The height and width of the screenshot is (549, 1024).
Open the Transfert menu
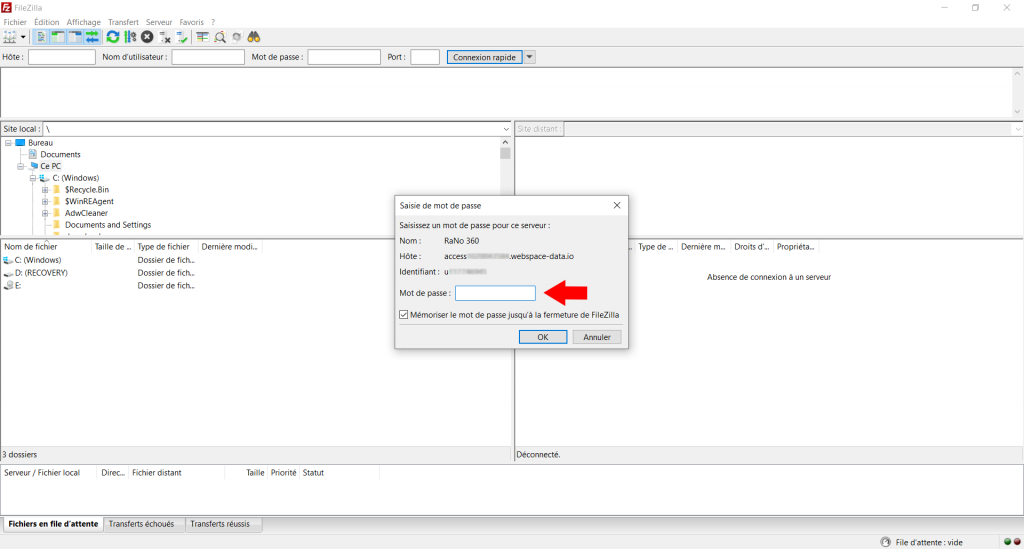coord(123,21)
